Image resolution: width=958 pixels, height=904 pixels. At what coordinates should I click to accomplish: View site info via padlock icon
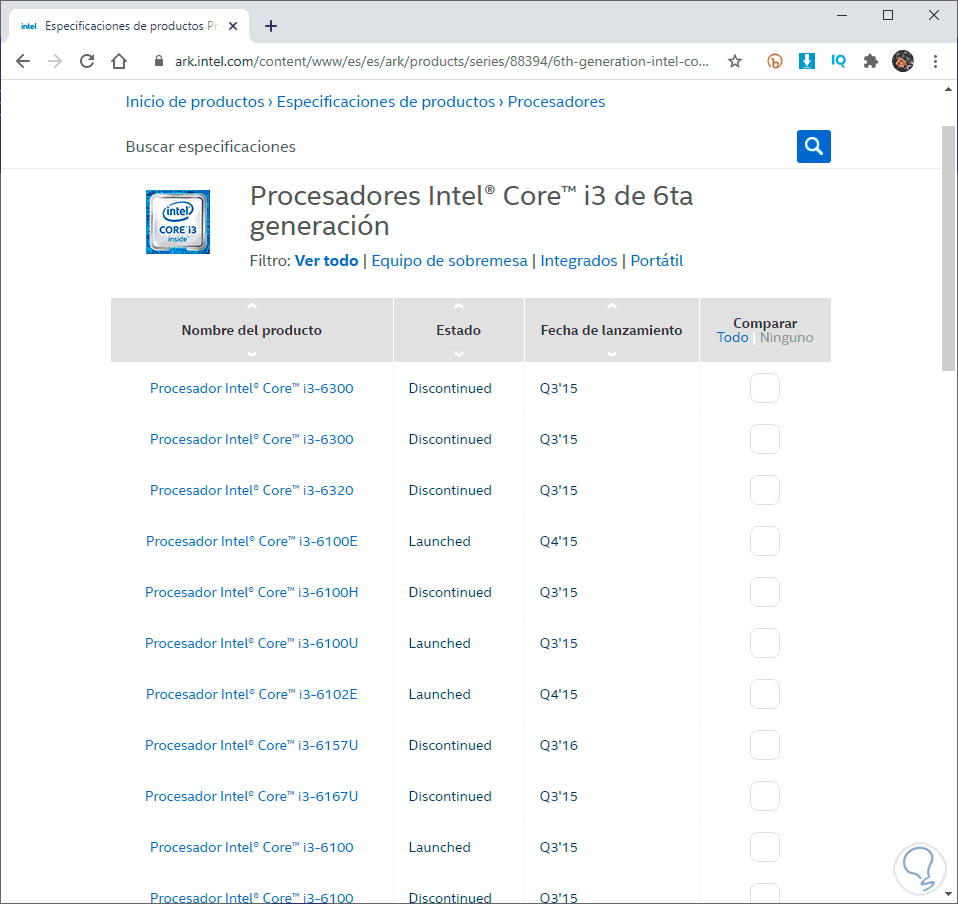pyautogui.click(x=159, y=61)
